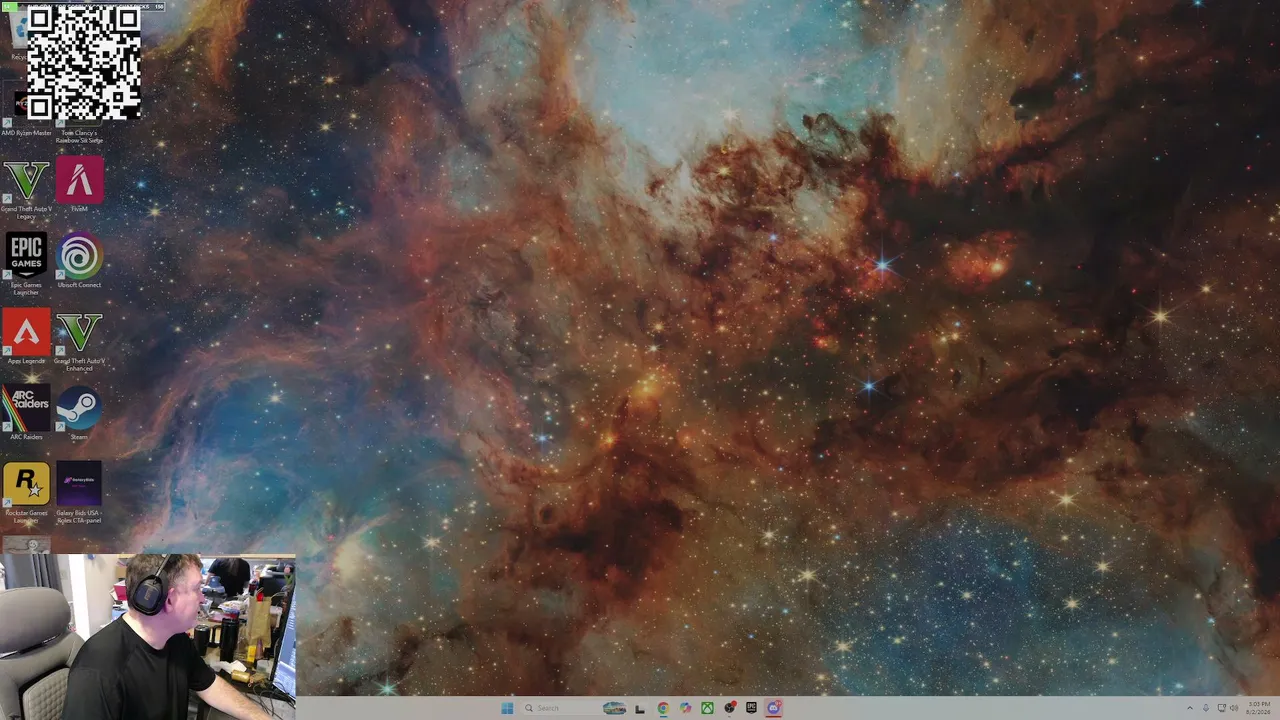The height and width of the screenshot is (720, 1280).
Task: Click the Tom Clancy's Rainbow Six Siege label
Action: [79, 137]
